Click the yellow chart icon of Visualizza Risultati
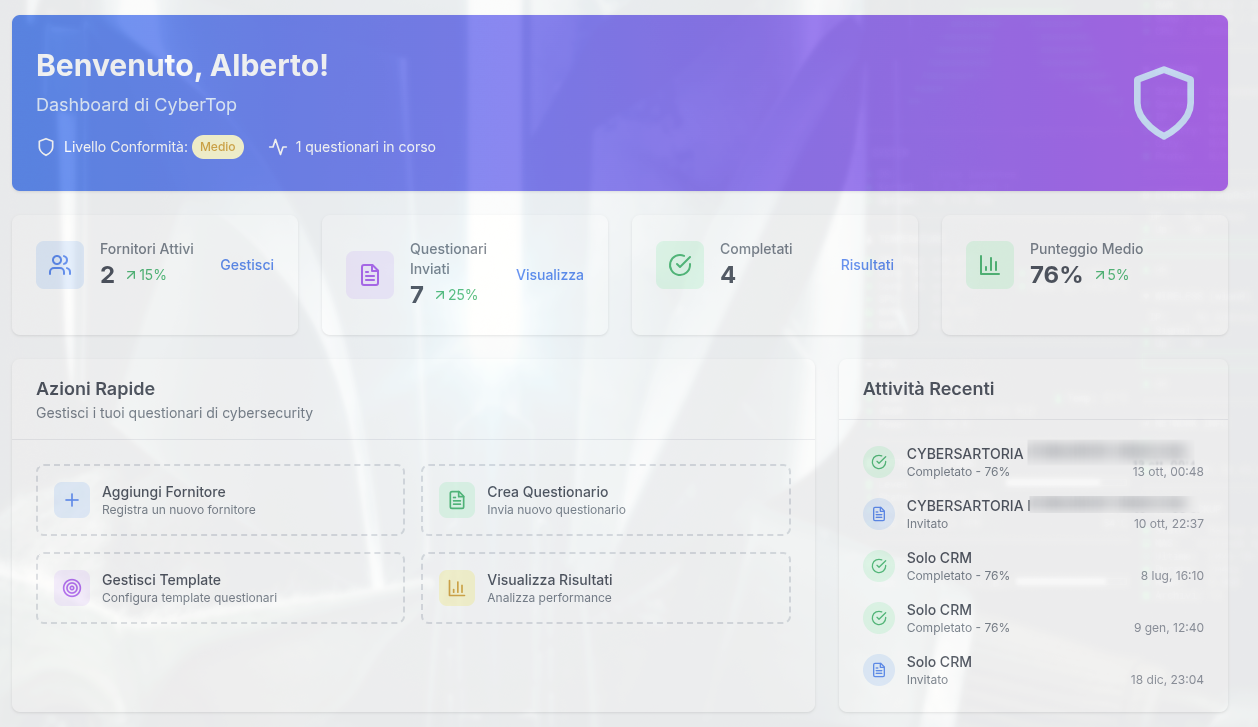 tap(457, 588)
